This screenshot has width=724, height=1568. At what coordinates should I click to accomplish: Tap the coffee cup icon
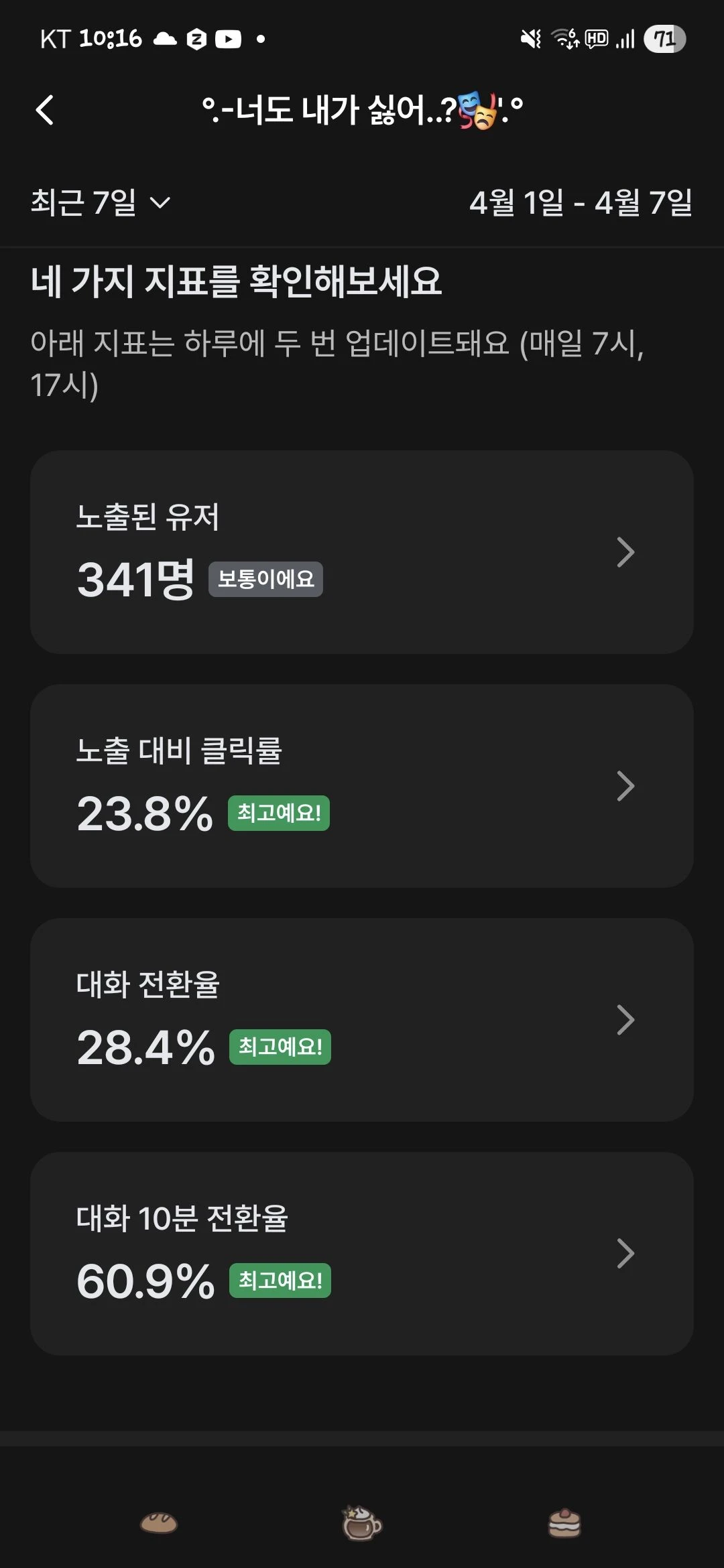click(x=362, y=1522)
